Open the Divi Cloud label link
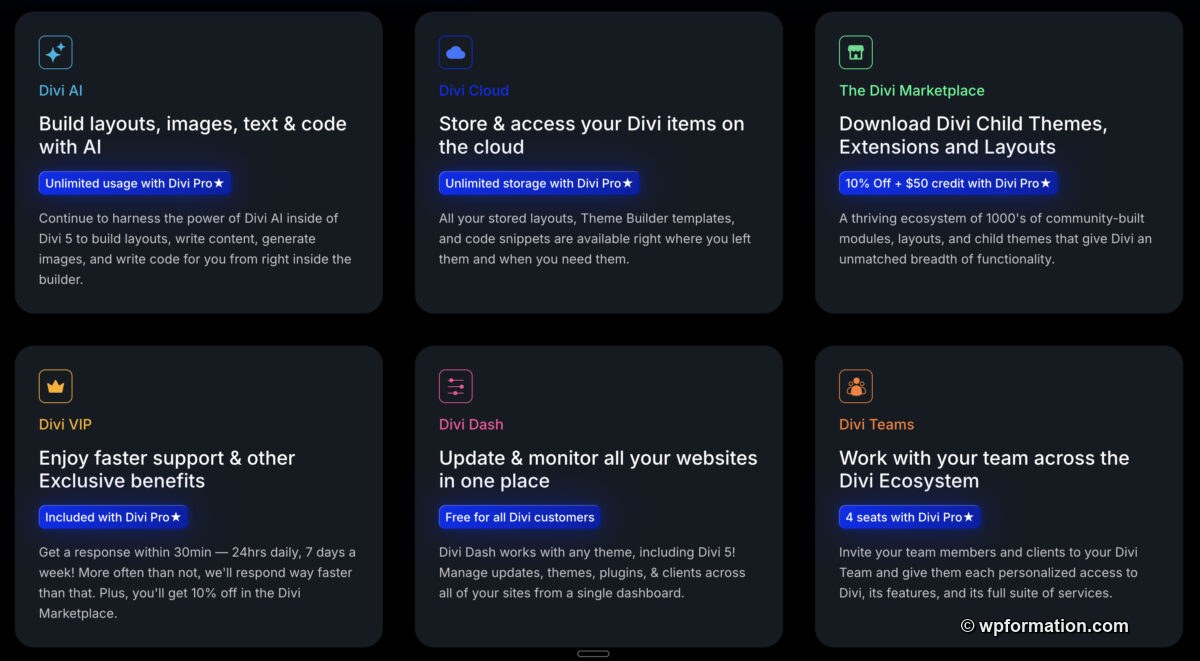 click(474, 90)
